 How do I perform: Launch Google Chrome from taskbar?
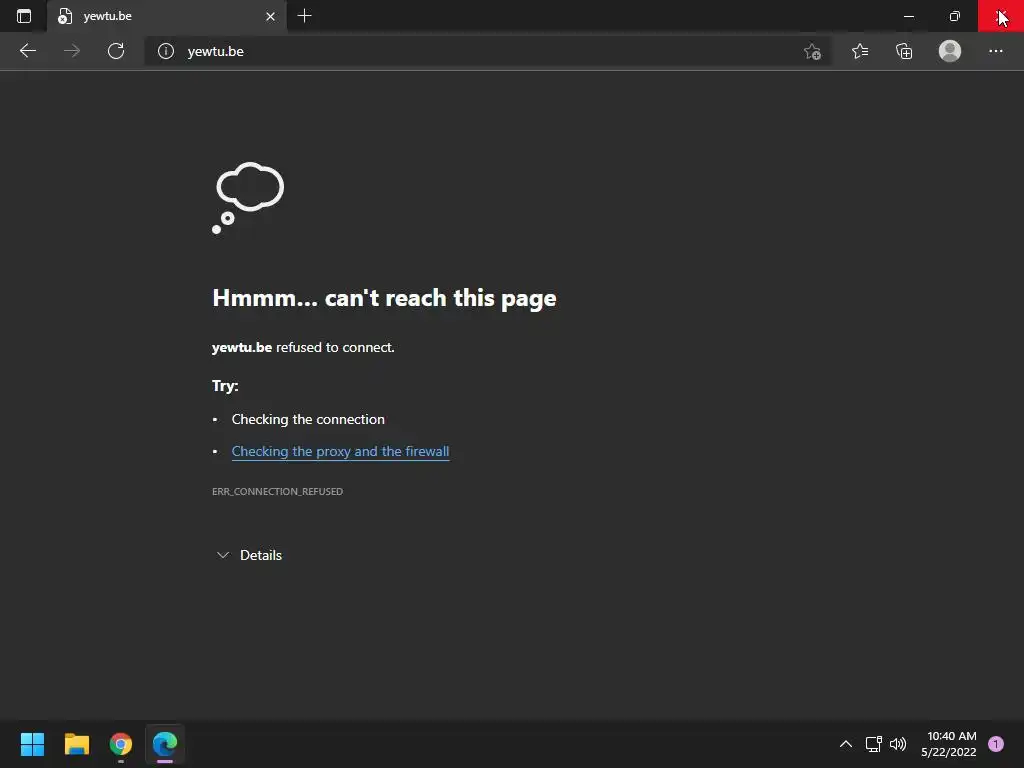pyautogui.click(x=121, y=744)
